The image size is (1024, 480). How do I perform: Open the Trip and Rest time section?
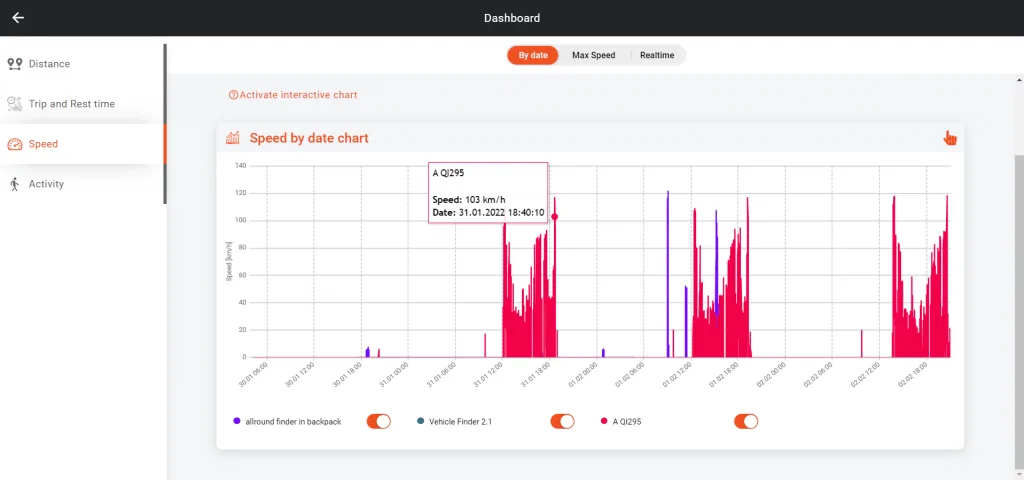(82, 104)
